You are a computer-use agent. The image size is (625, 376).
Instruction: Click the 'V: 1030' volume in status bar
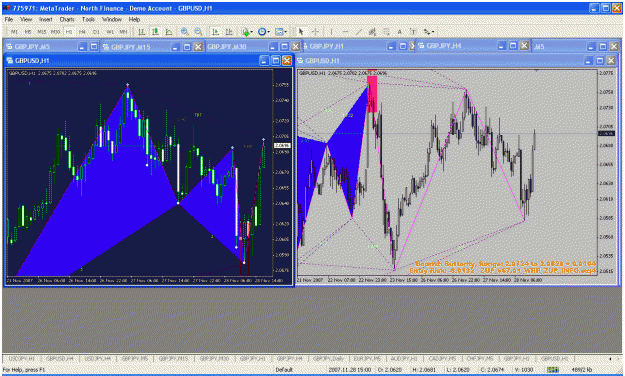(523, 370)
